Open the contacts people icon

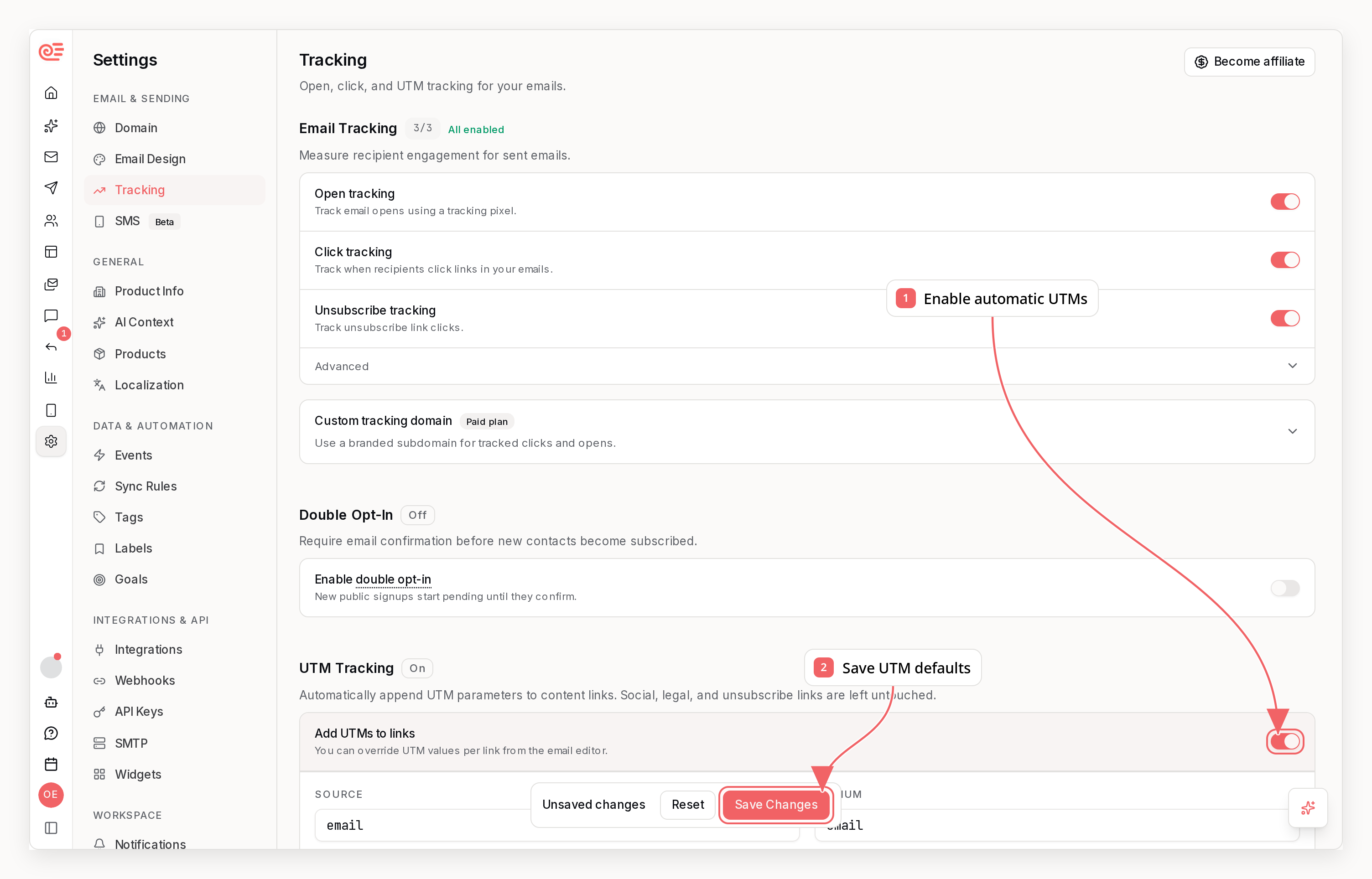click(51, 220)
